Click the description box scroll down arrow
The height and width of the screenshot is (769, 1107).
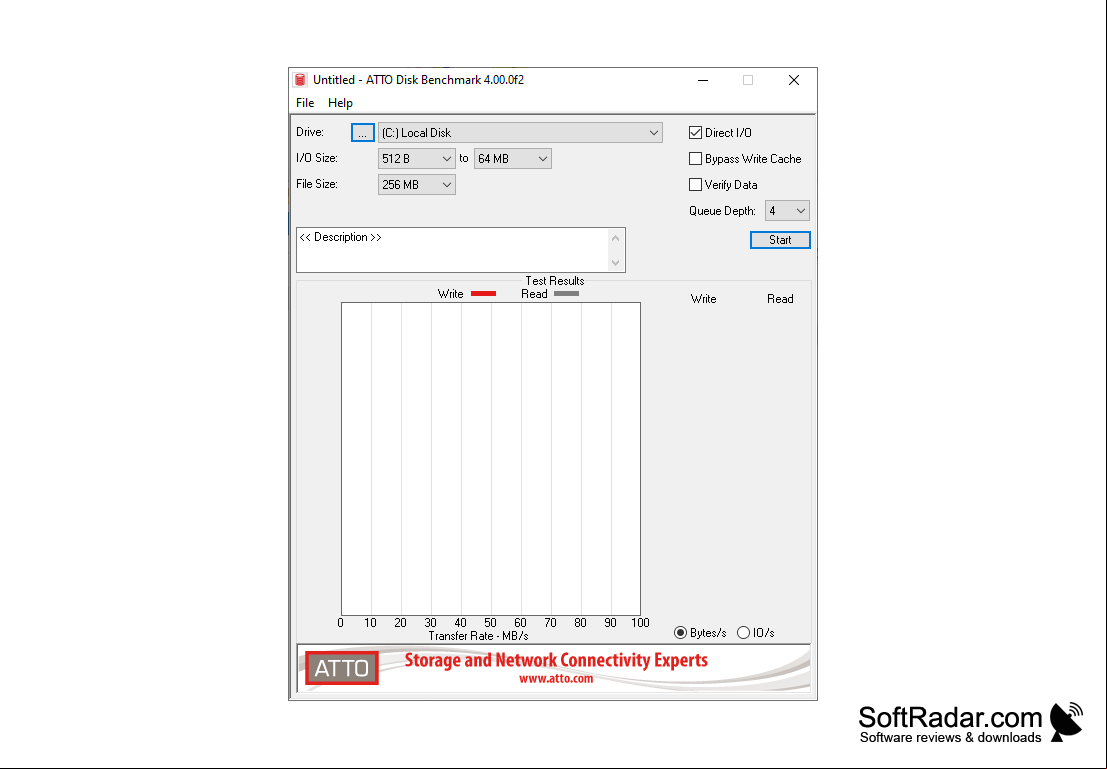[616, 263]
